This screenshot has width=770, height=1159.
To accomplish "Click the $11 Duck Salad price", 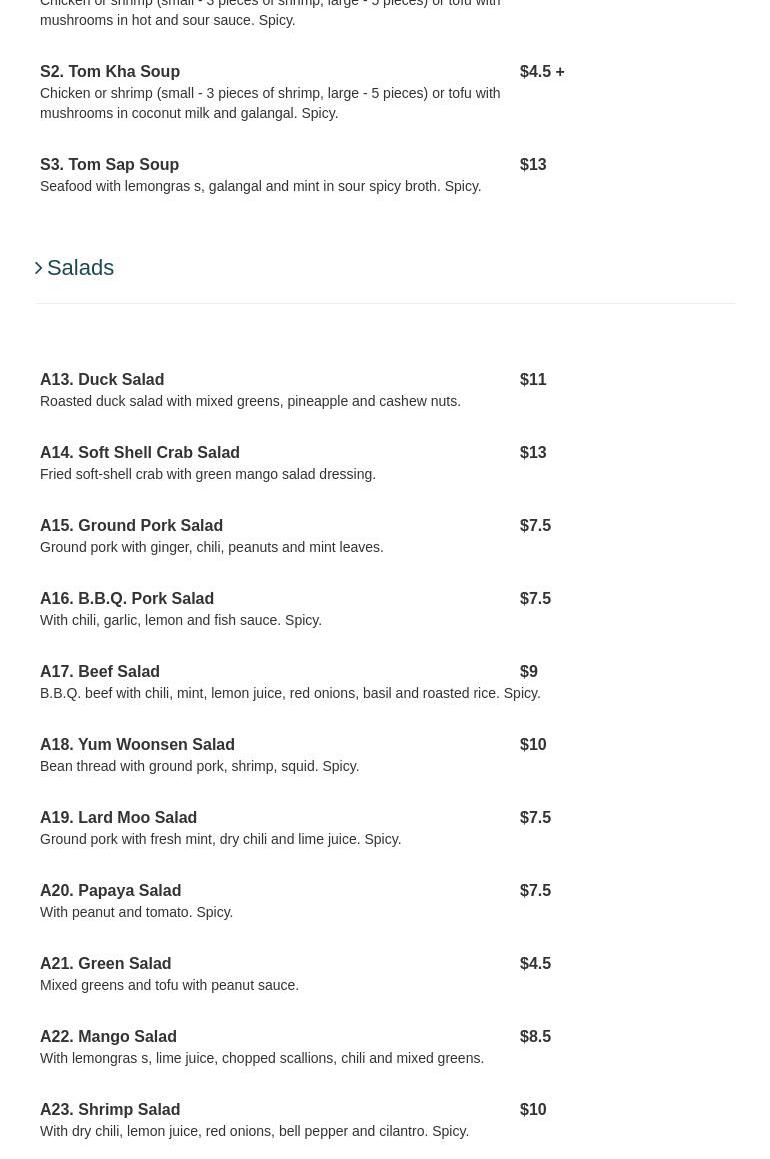I will coord(533,380).
